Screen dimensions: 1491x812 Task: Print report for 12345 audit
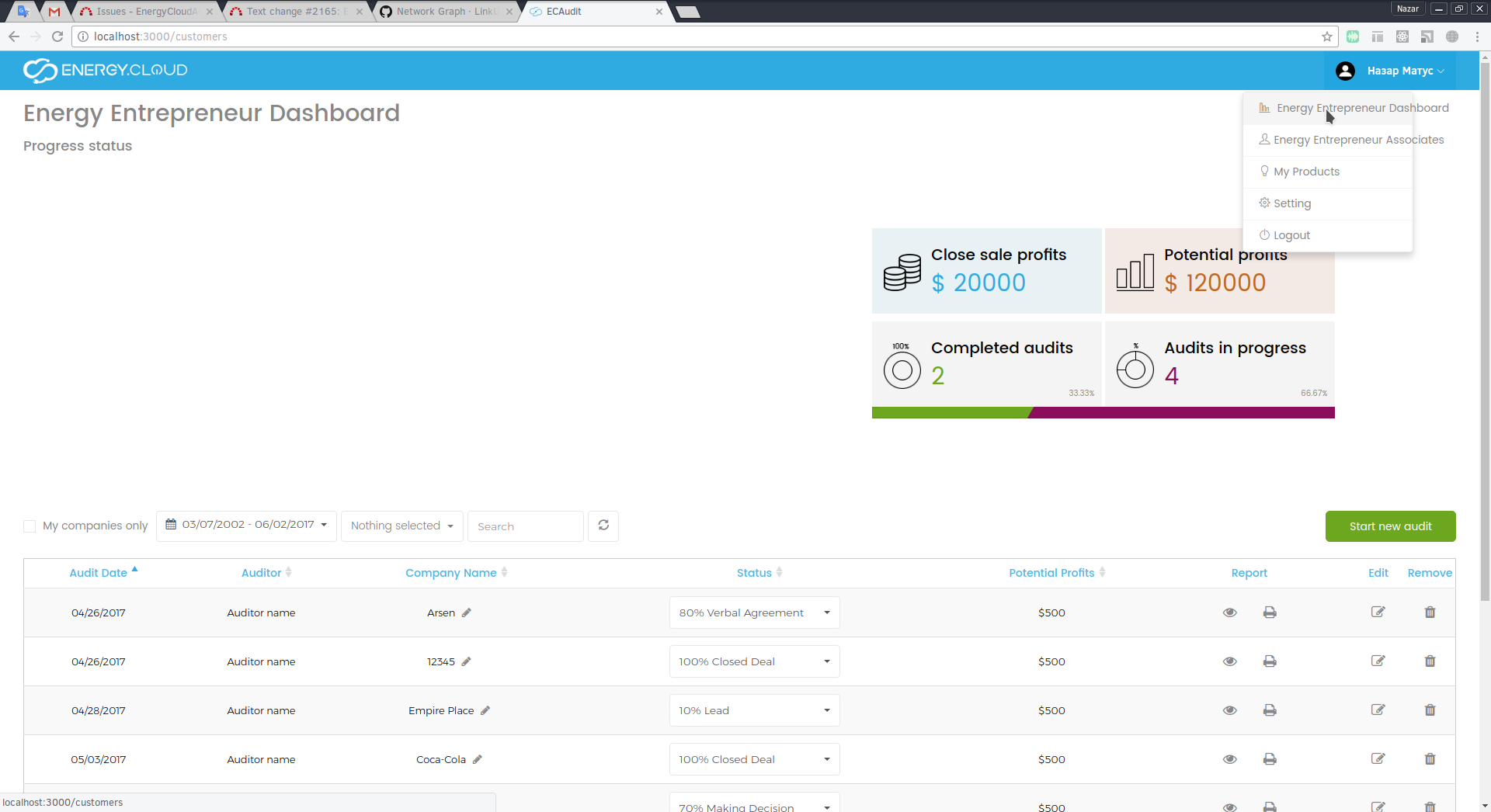coord(1270,661)
